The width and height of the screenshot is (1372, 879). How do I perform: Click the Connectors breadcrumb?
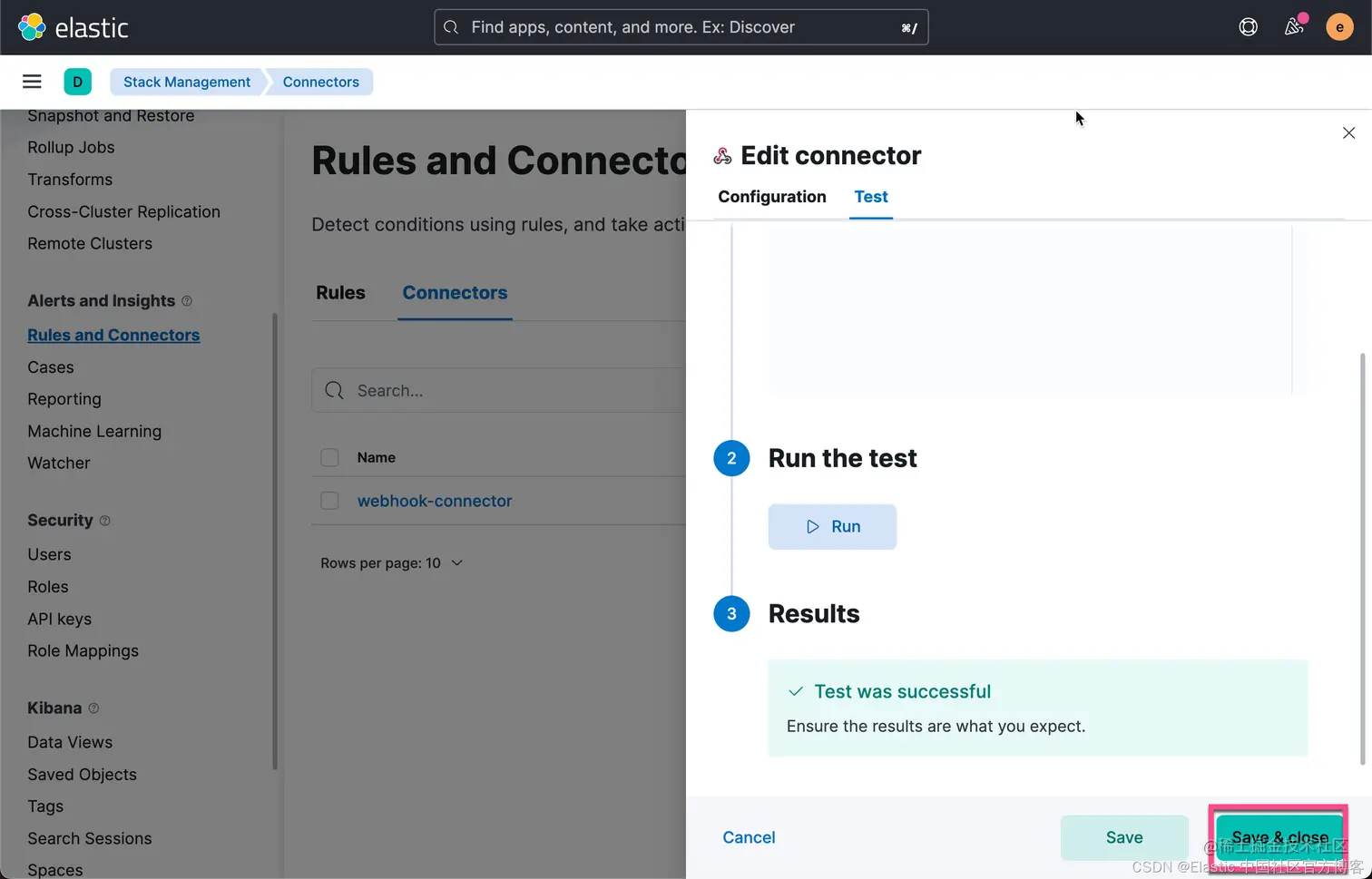point(320,82)
